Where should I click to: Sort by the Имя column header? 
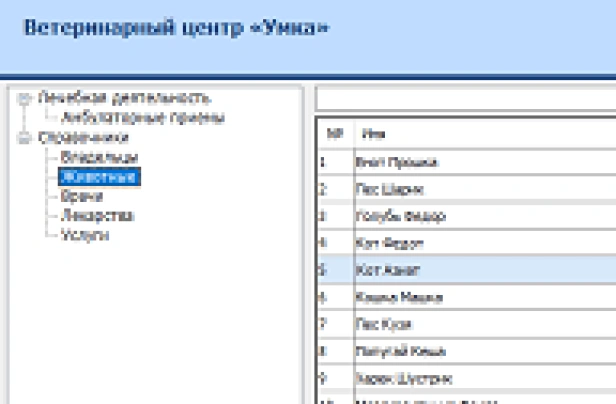click(480, 134)
